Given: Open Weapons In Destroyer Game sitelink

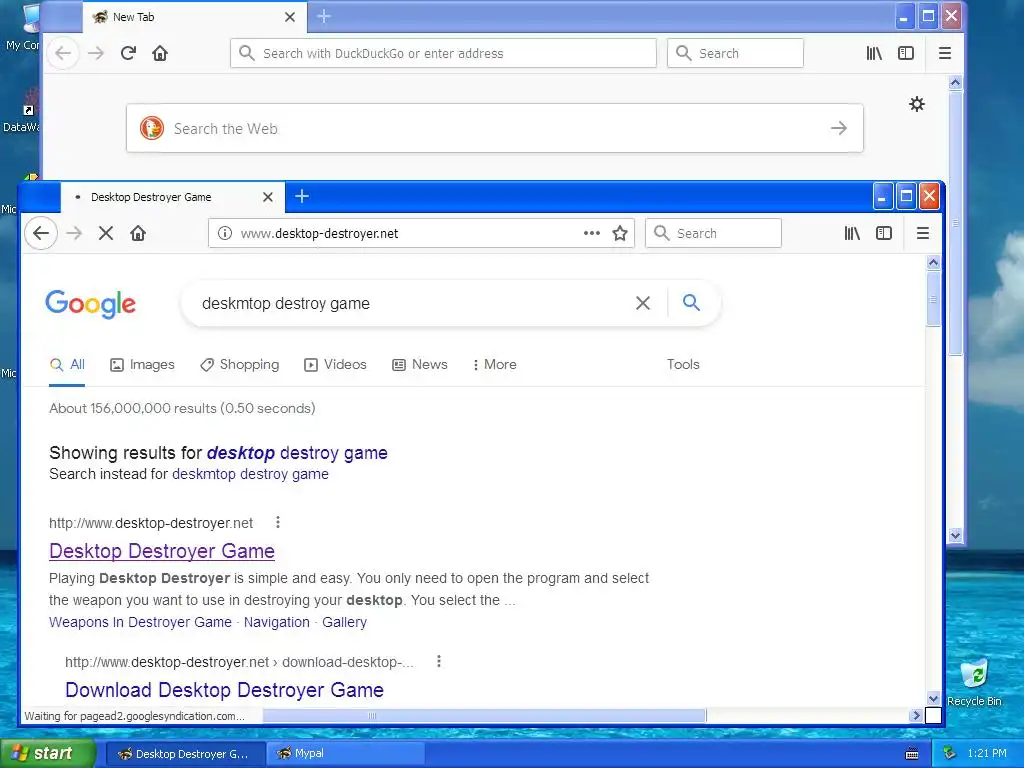Looking at the screenshot, I should point(140,622).
